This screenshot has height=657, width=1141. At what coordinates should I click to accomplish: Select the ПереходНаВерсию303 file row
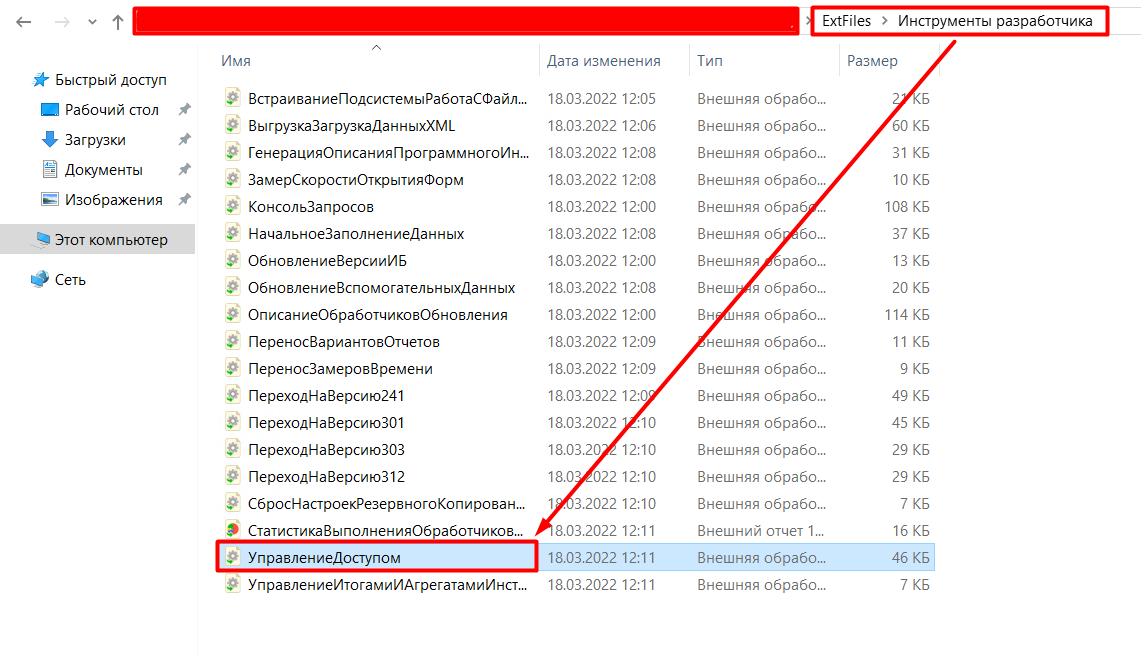coord(326,450)
